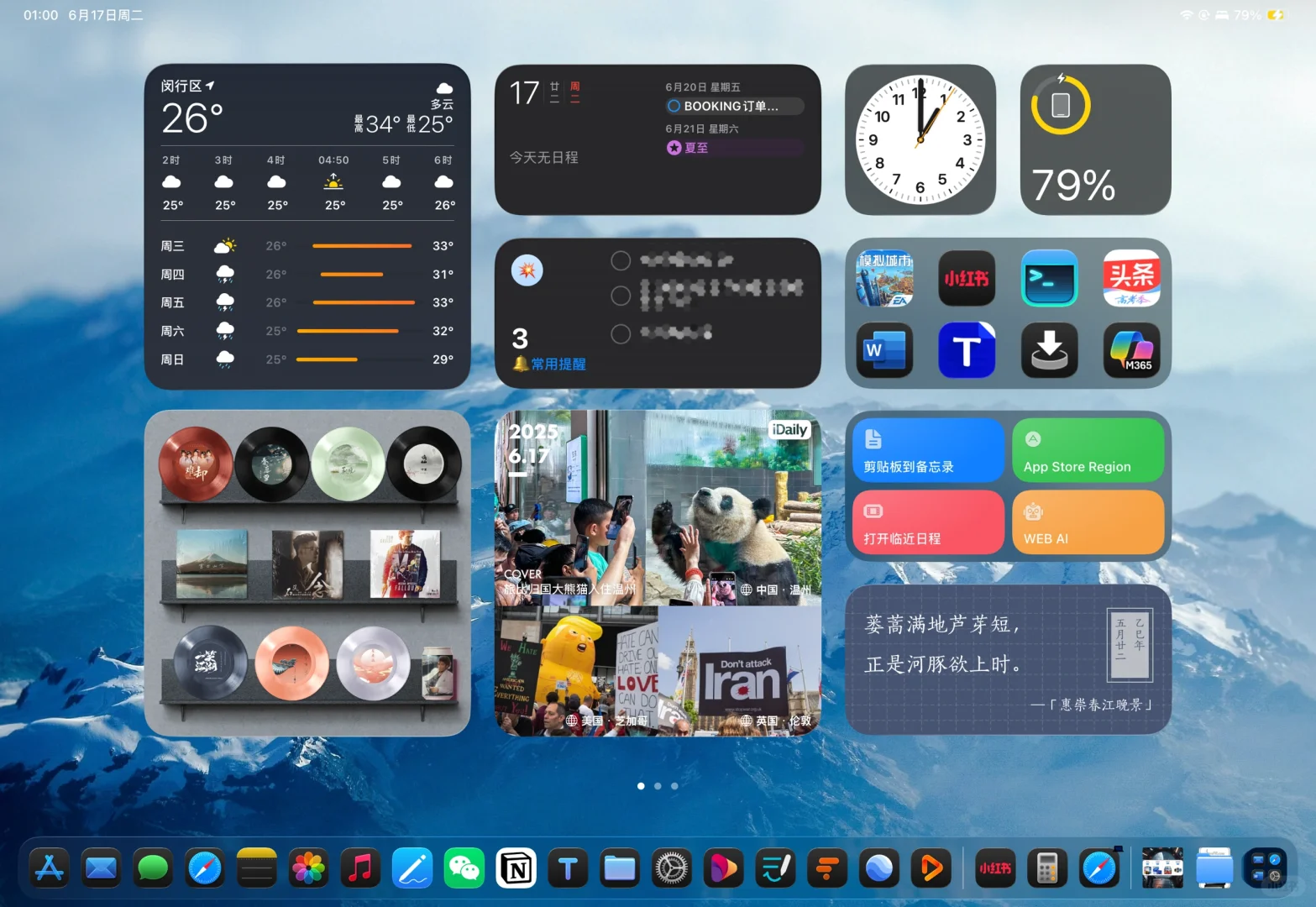Open the BOOKING订单 calendar event

(x=733, y=106)
